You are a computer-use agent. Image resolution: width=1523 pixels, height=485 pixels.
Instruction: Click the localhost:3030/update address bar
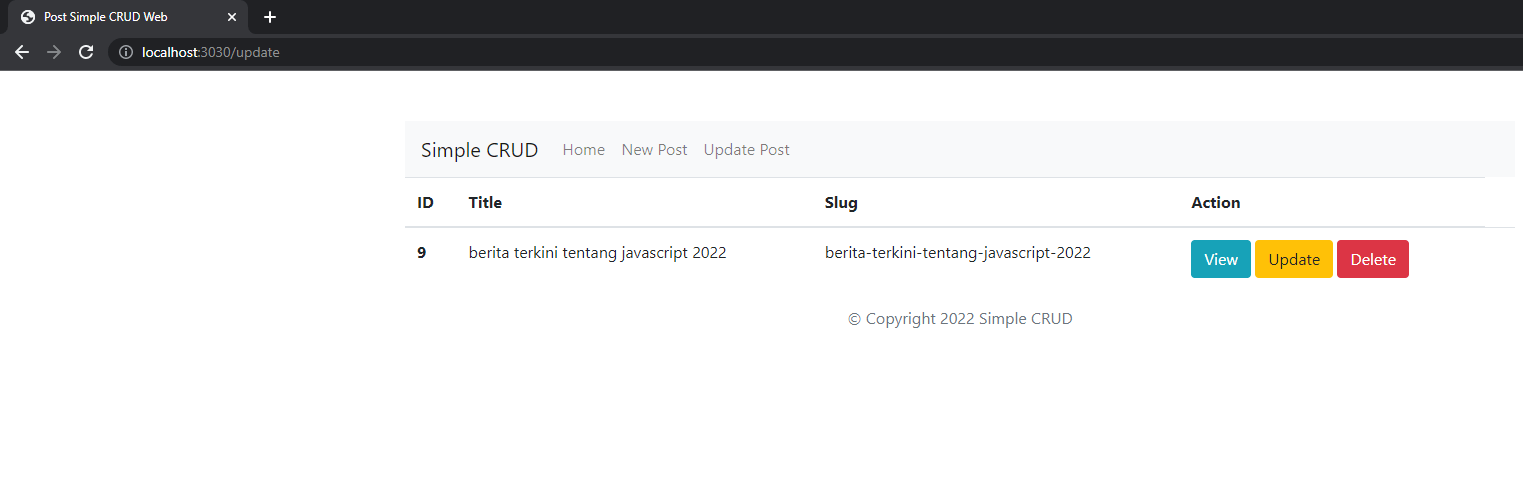815,52
